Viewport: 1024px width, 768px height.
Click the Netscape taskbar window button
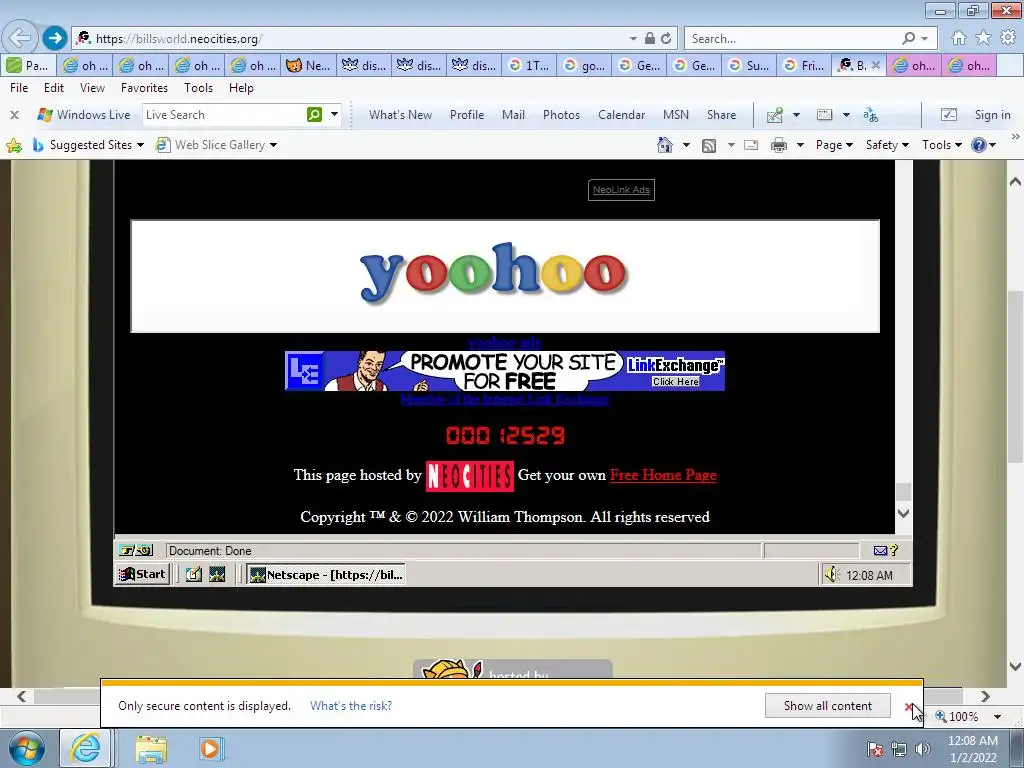coord(327,575)
